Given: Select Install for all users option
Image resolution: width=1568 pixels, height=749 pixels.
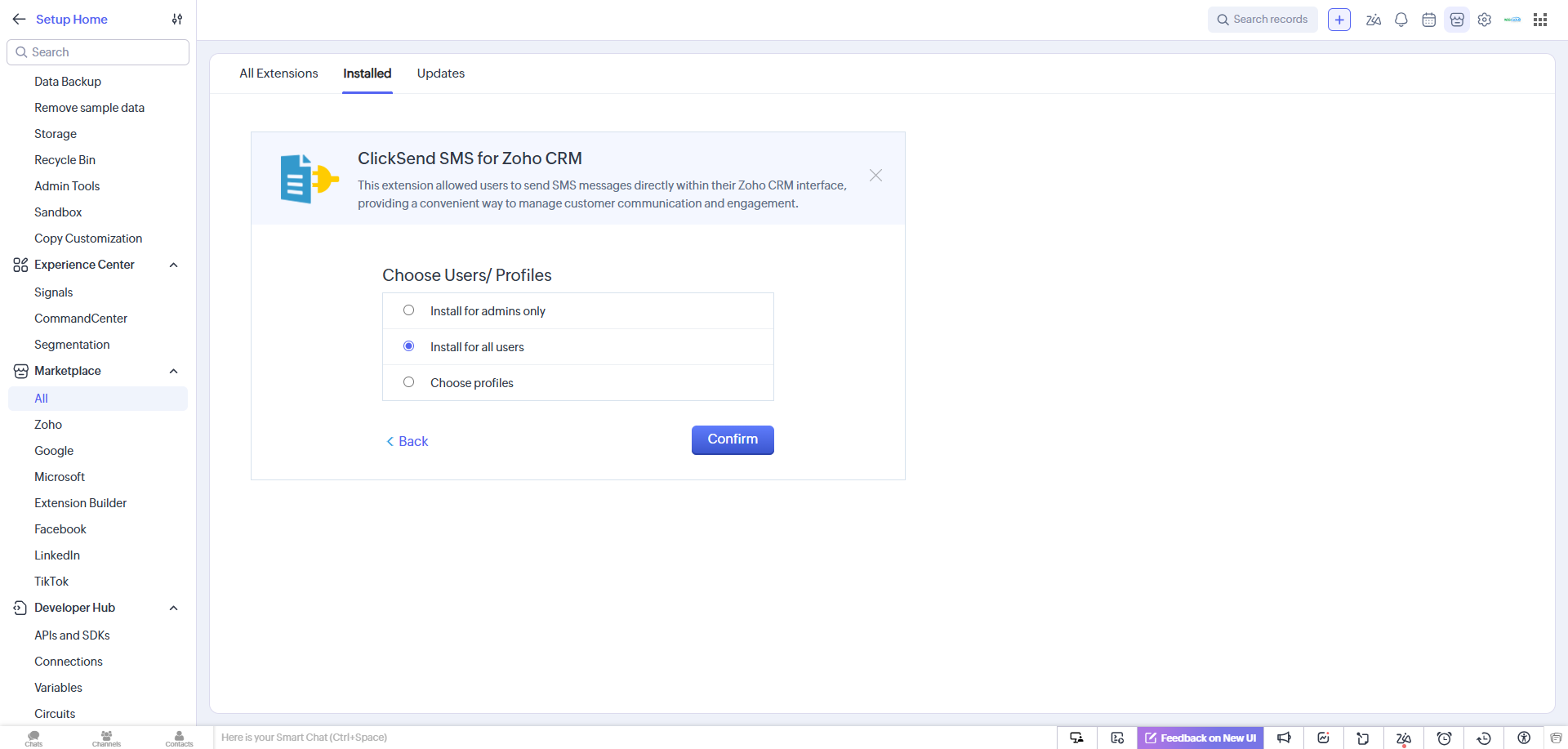Looking at the screenshot, I should pos(408,346).
